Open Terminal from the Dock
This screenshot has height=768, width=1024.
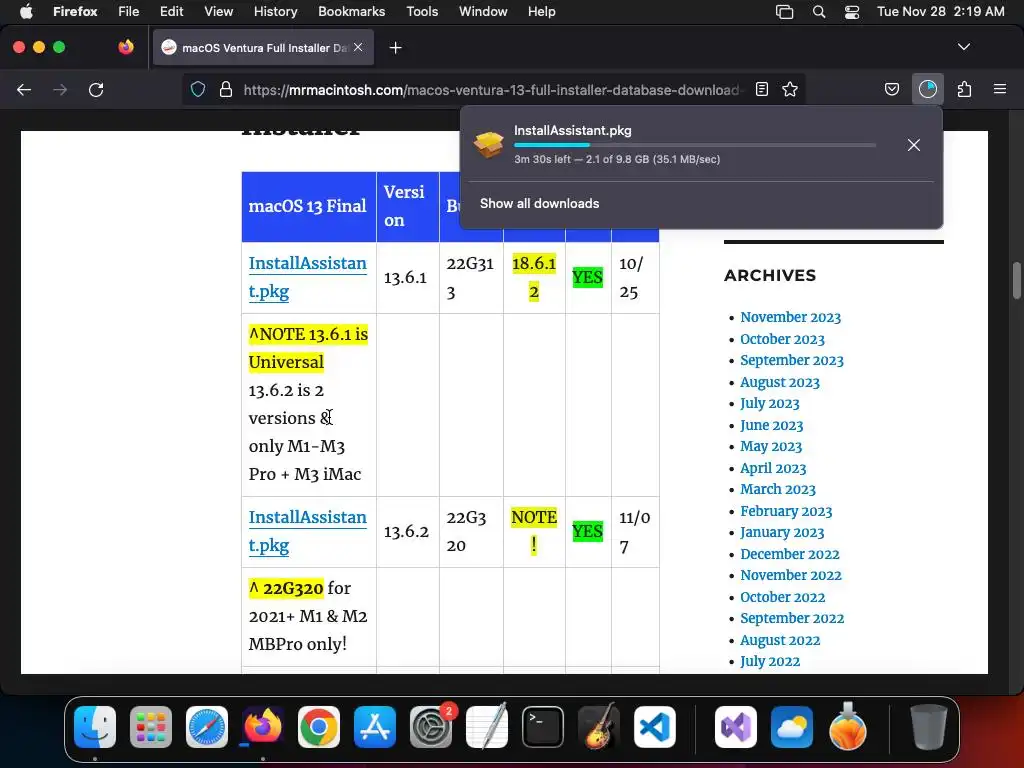(543, 726)
